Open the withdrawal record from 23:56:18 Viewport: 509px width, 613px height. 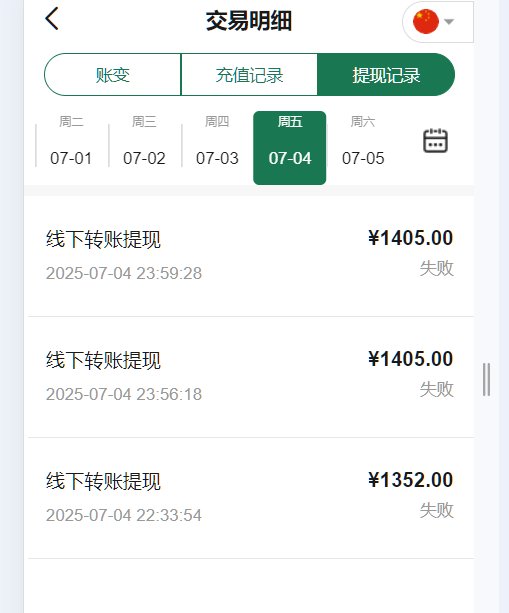251,377
